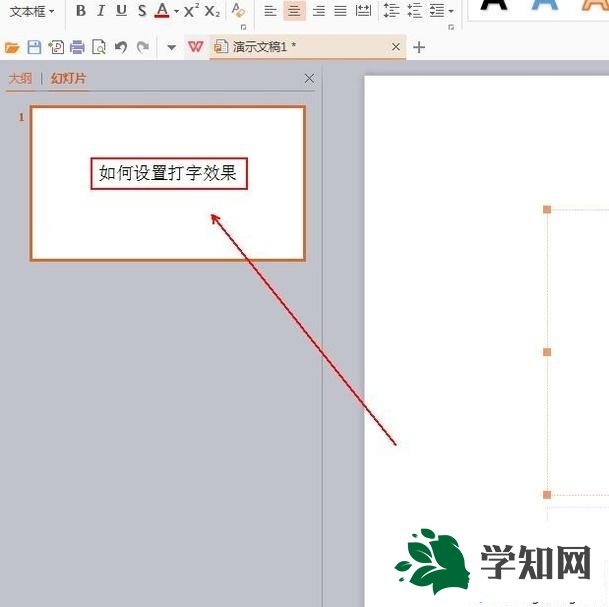This screenshot has width=609, height=607.
Task: Clear text formatting with eraser icon
Action: pyautogui.click(x=238, y=10)
